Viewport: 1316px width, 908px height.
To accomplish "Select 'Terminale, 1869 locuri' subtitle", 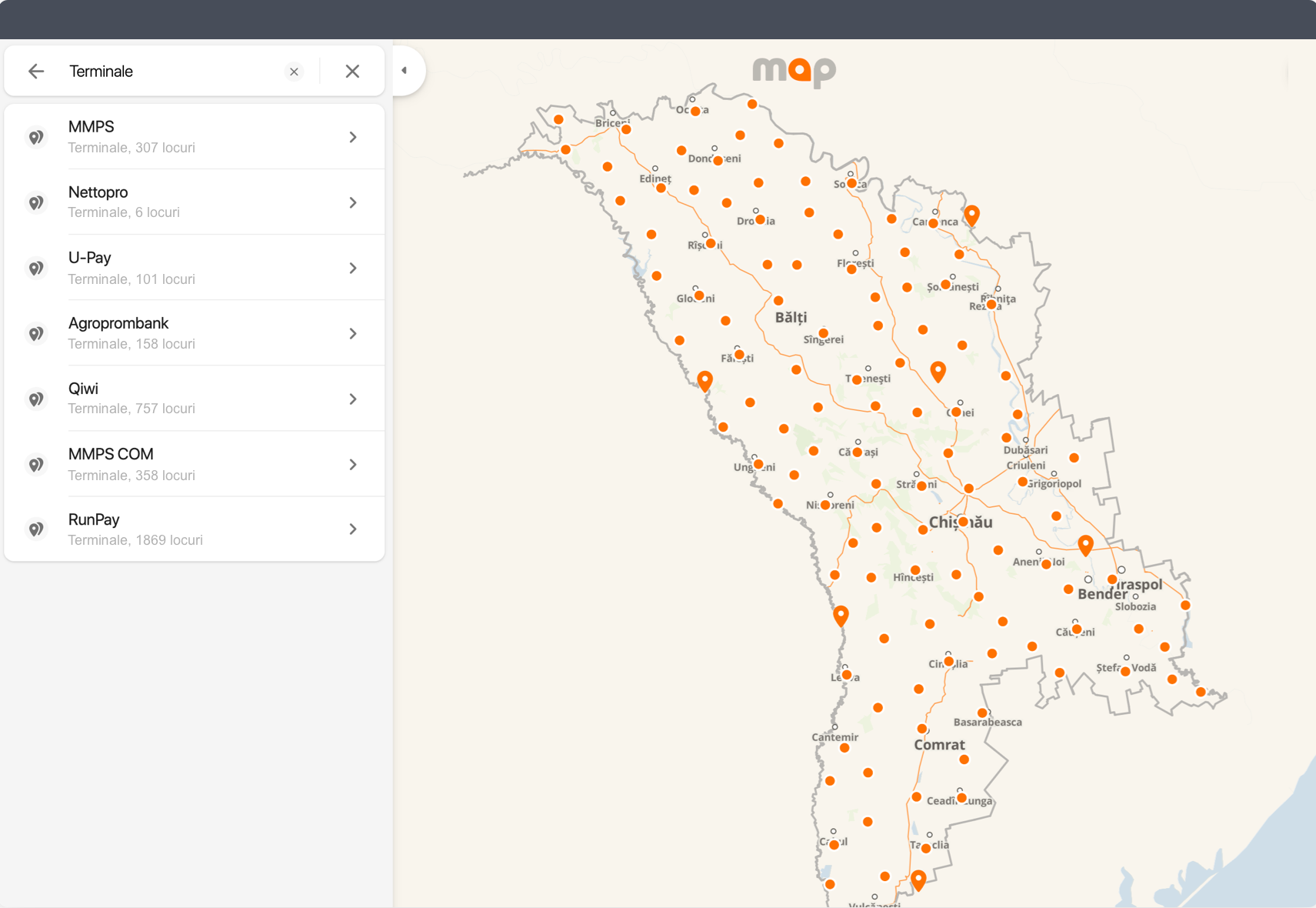I will (135, 540).
